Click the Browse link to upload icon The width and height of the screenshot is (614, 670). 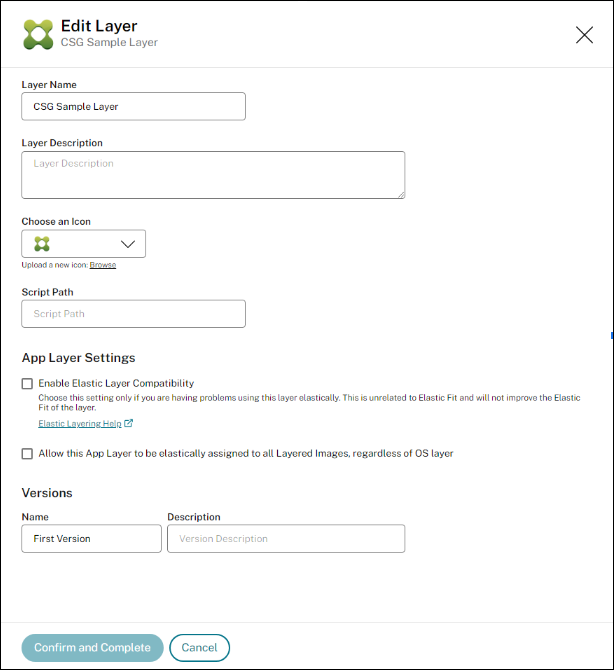tap(103, 265)
